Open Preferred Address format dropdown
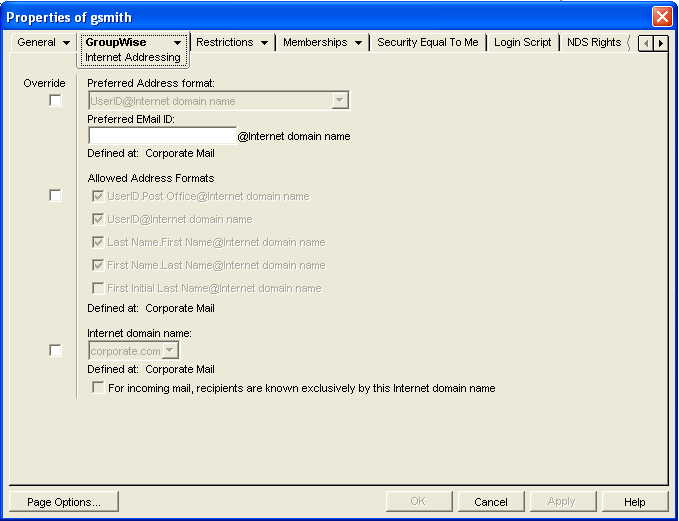 [340, 101]
